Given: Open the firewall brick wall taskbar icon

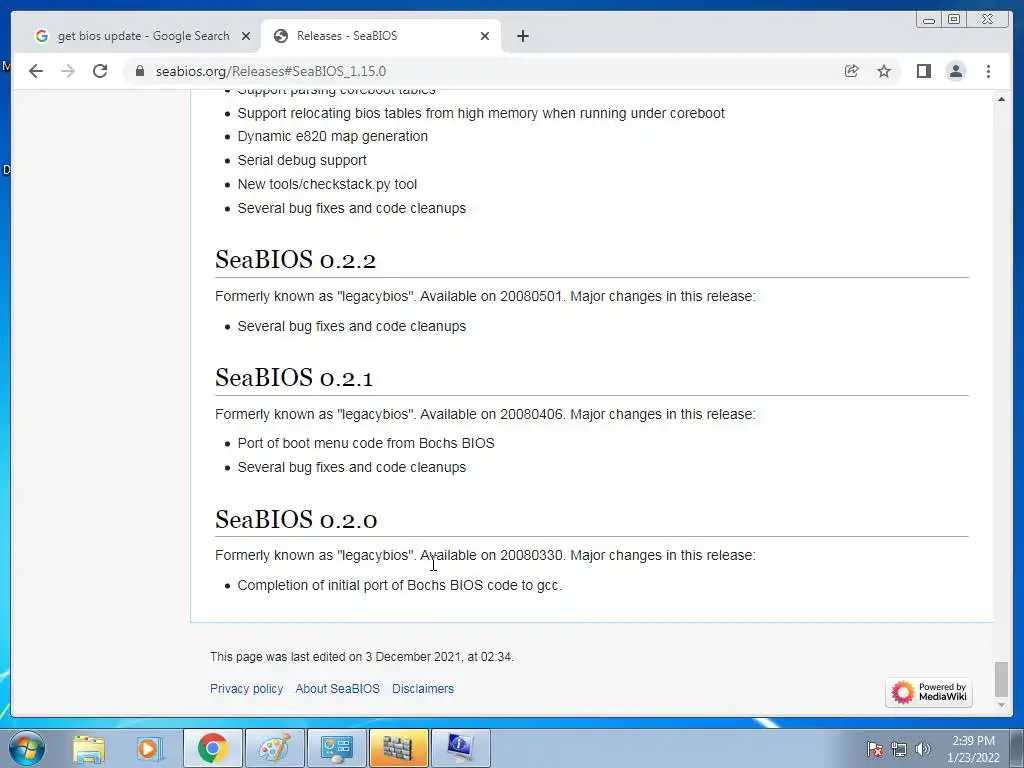Looking at the screenshot, I should (x=398, y=748).
